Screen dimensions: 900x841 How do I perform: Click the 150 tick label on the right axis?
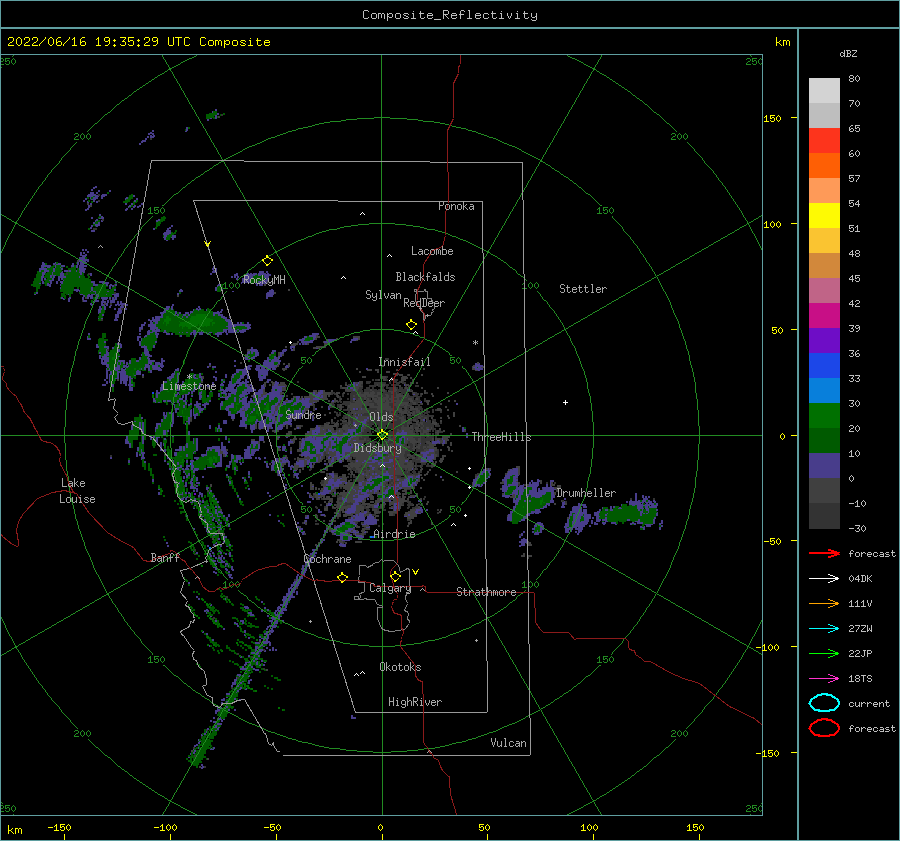tap(772, 118)
